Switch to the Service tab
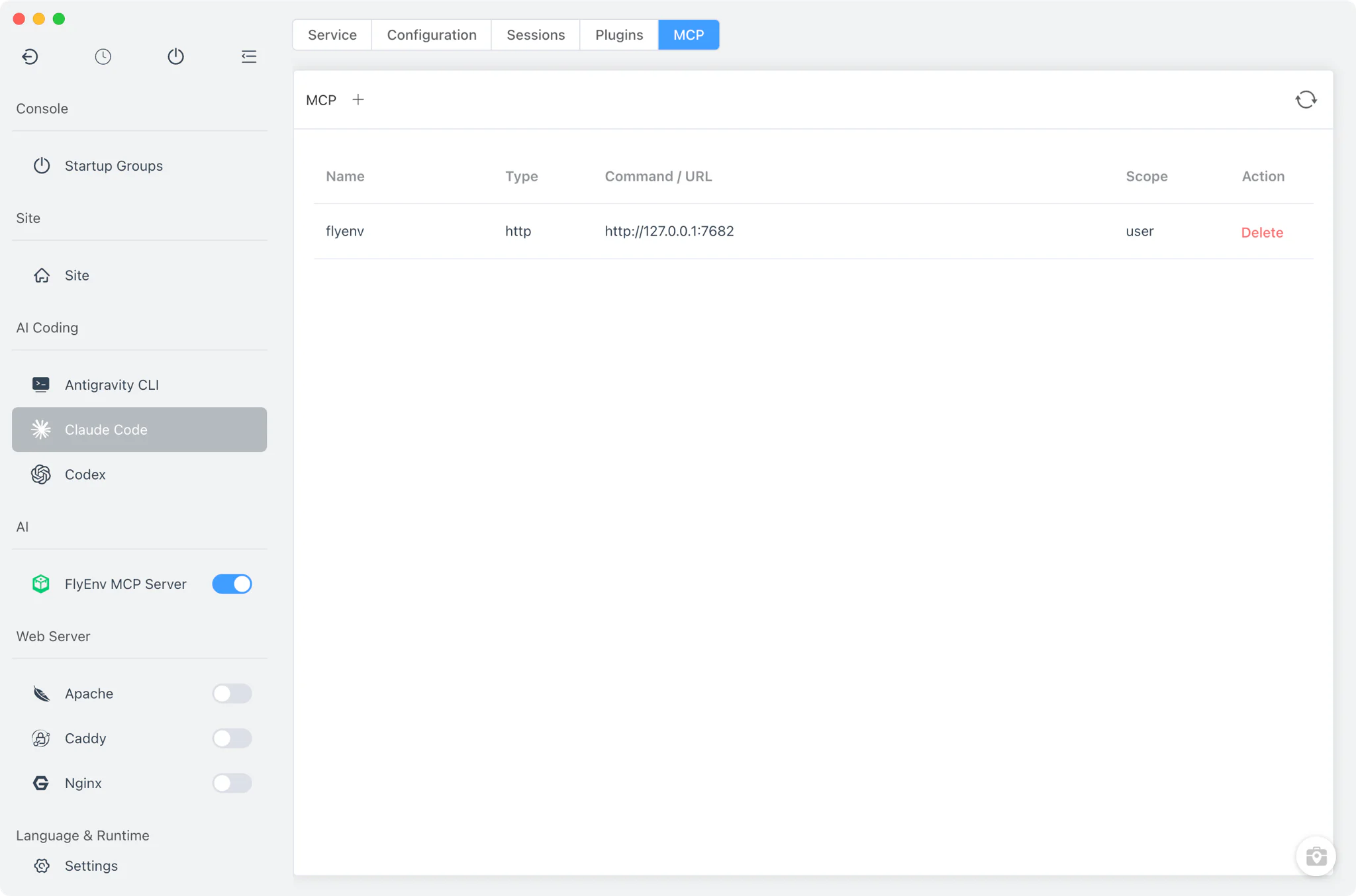This screenshot has width=1356, height=896. 332,35
